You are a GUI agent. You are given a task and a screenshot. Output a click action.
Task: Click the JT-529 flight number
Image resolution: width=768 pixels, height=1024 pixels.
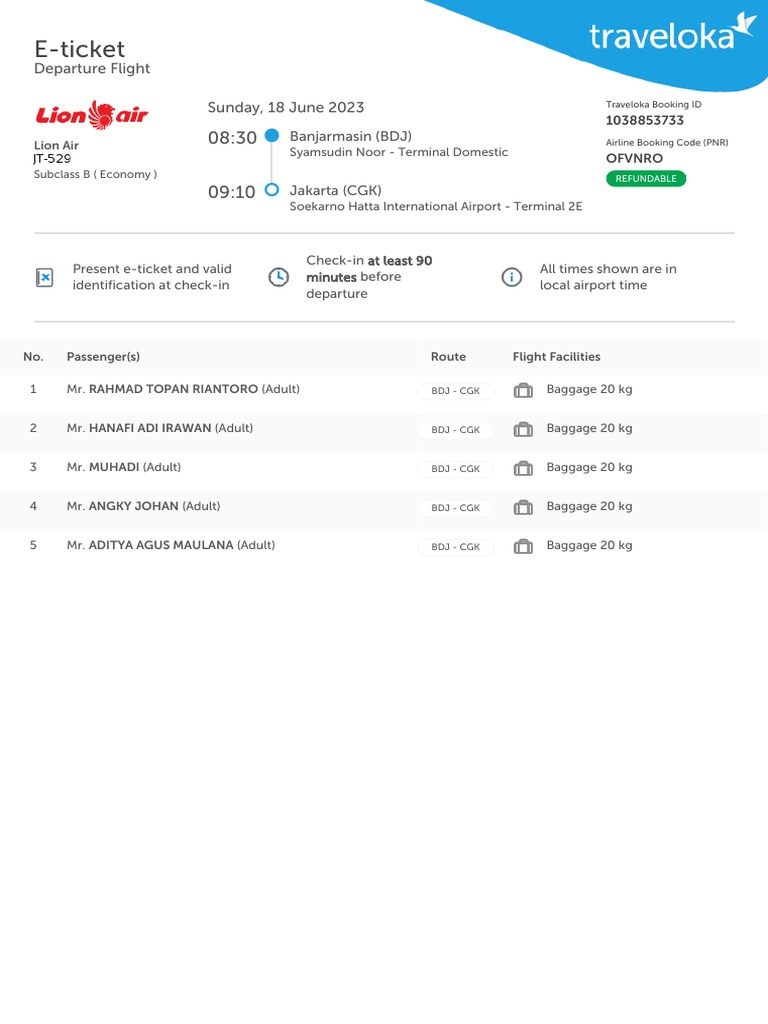52,159
